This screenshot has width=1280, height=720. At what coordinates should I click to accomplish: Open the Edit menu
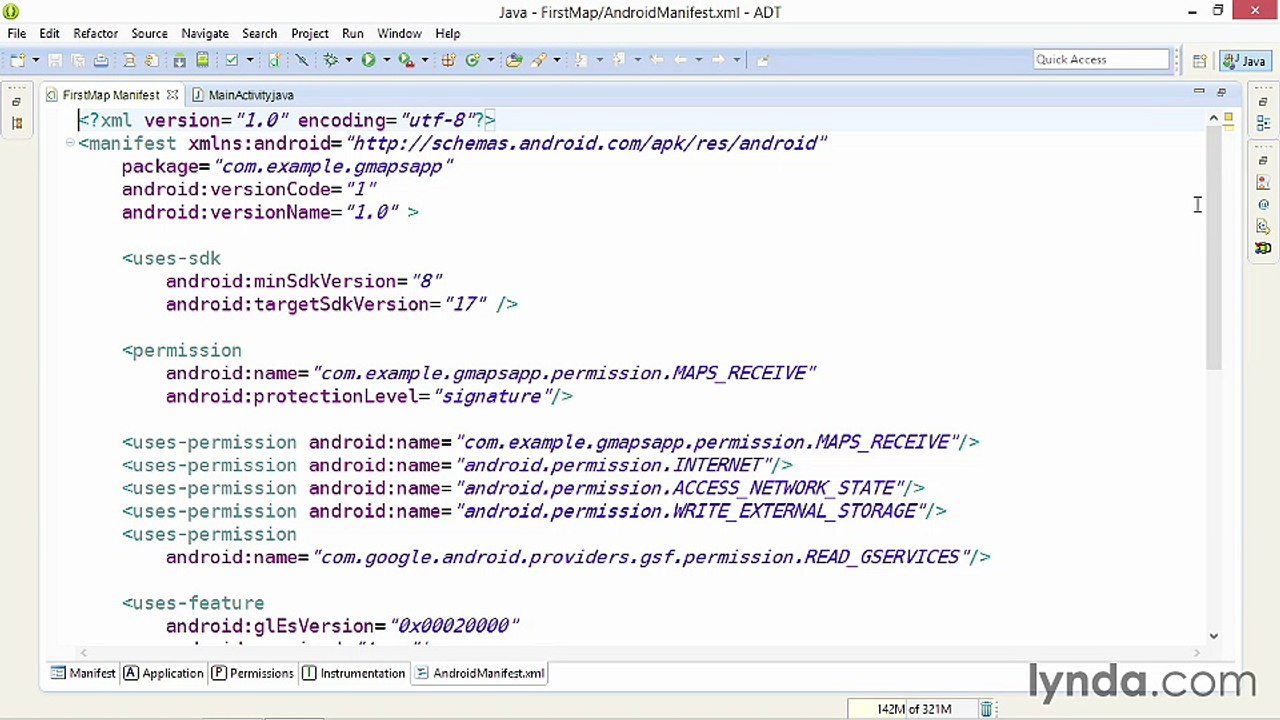coord(49,33)
